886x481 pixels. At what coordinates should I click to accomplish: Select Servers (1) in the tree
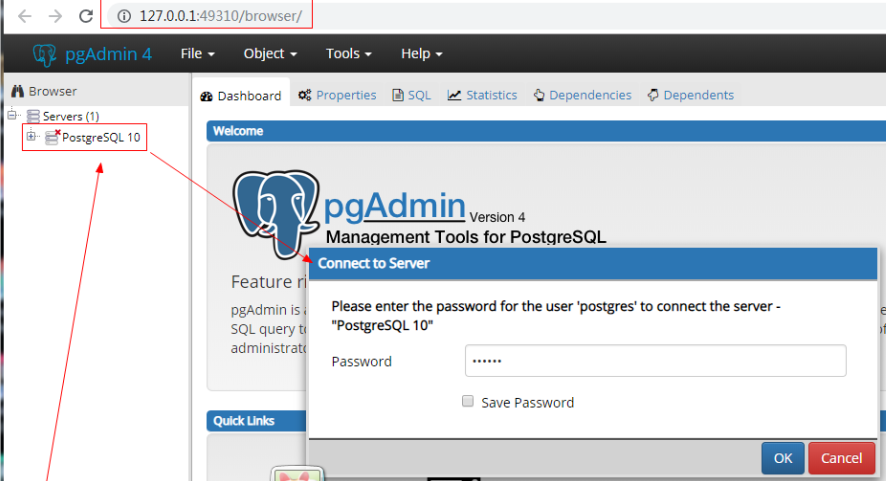(71, 116)
